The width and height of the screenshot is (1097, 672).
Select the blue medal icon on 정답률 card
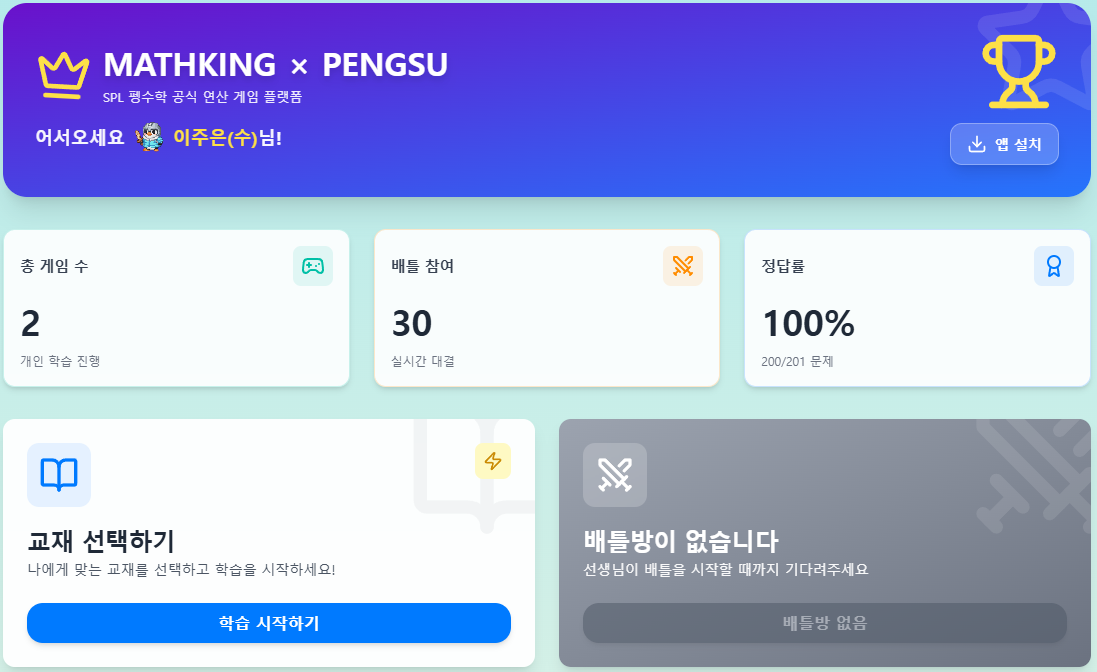(1054, 266)
